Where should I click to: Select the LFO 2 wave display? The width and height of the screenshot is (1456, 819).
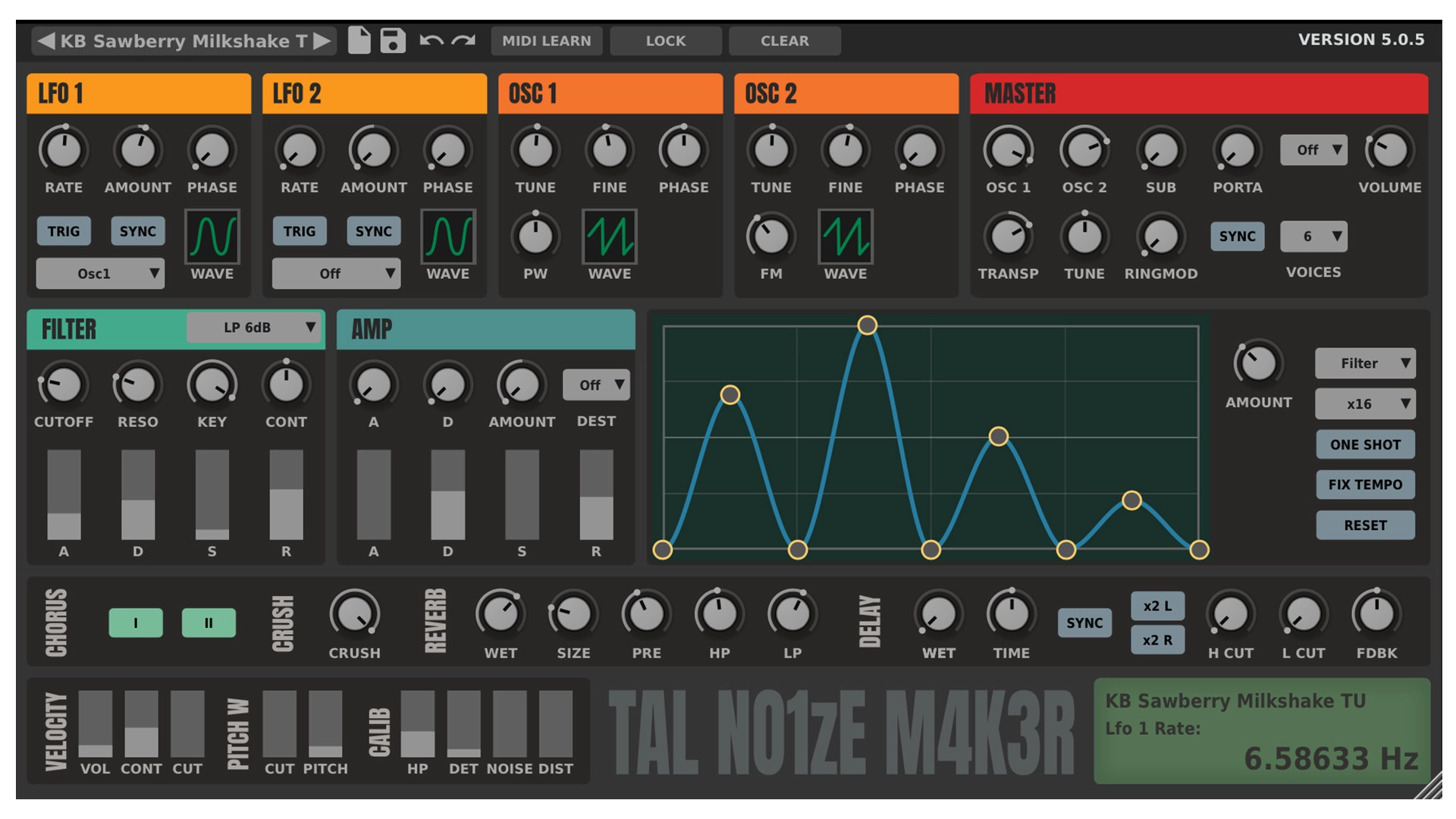click(x=447, y=237)
